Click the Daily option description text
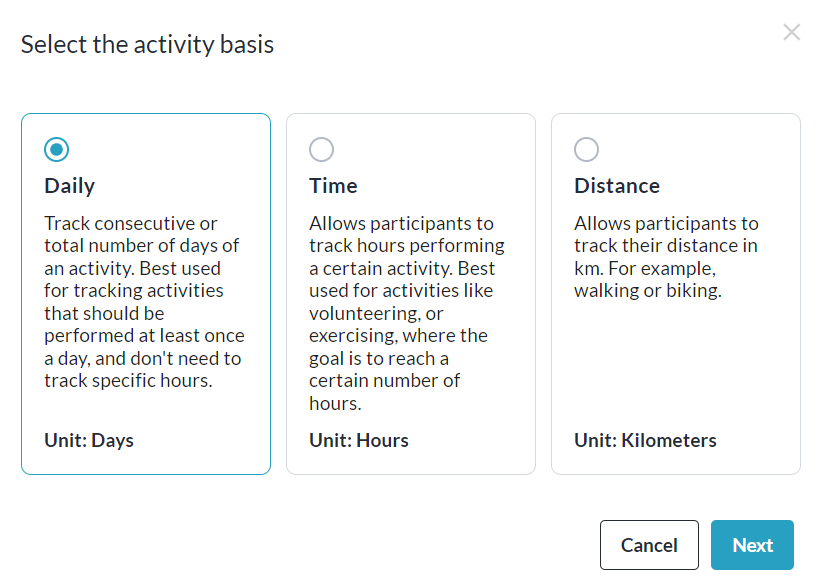823x585 pixels. point(145,302)
